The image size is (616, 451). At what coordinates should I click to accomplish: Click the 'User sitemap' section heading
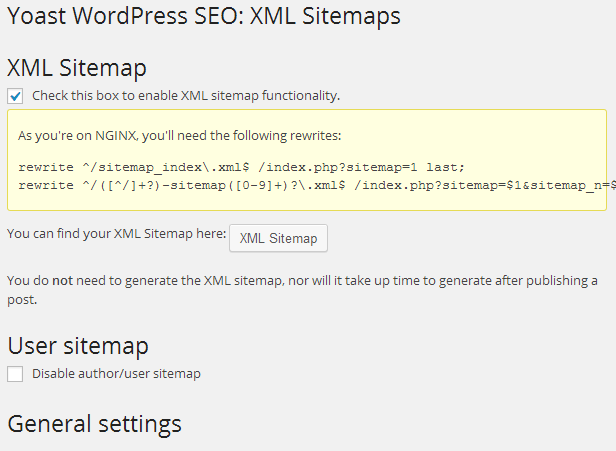pos(78,346)
